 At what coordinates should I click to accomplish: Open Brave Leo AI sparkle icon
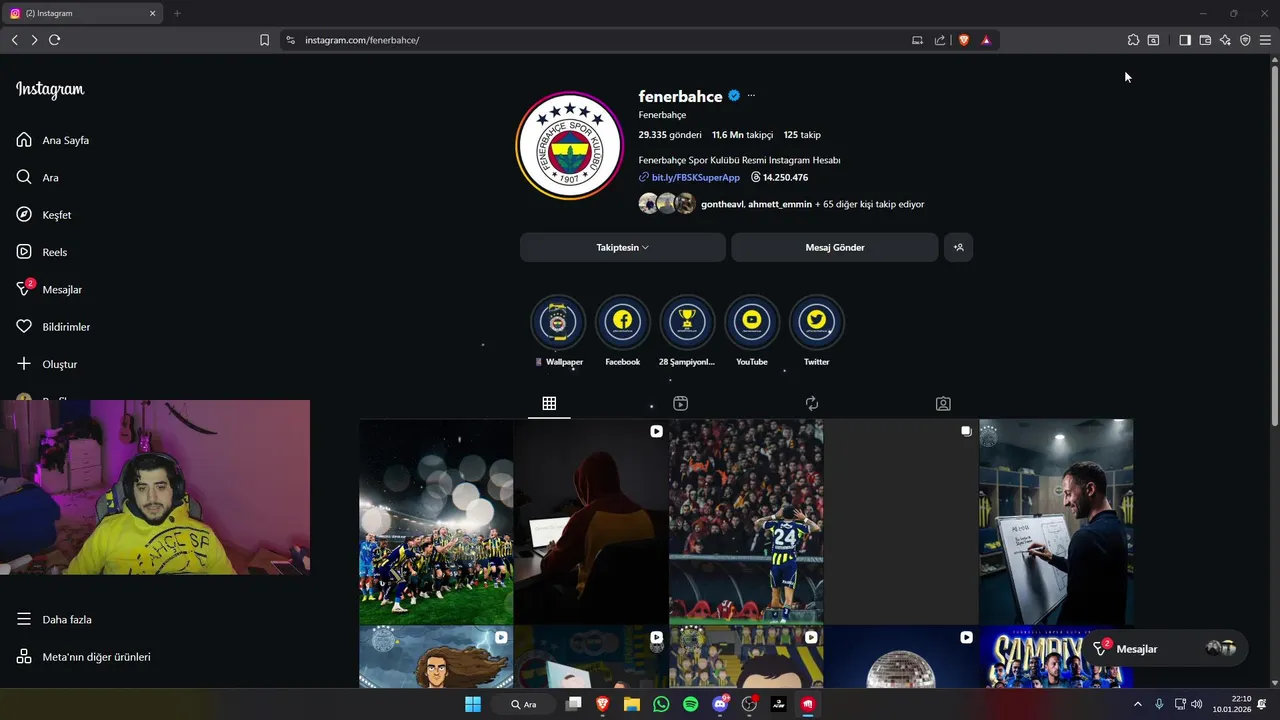pos(1225,40)
